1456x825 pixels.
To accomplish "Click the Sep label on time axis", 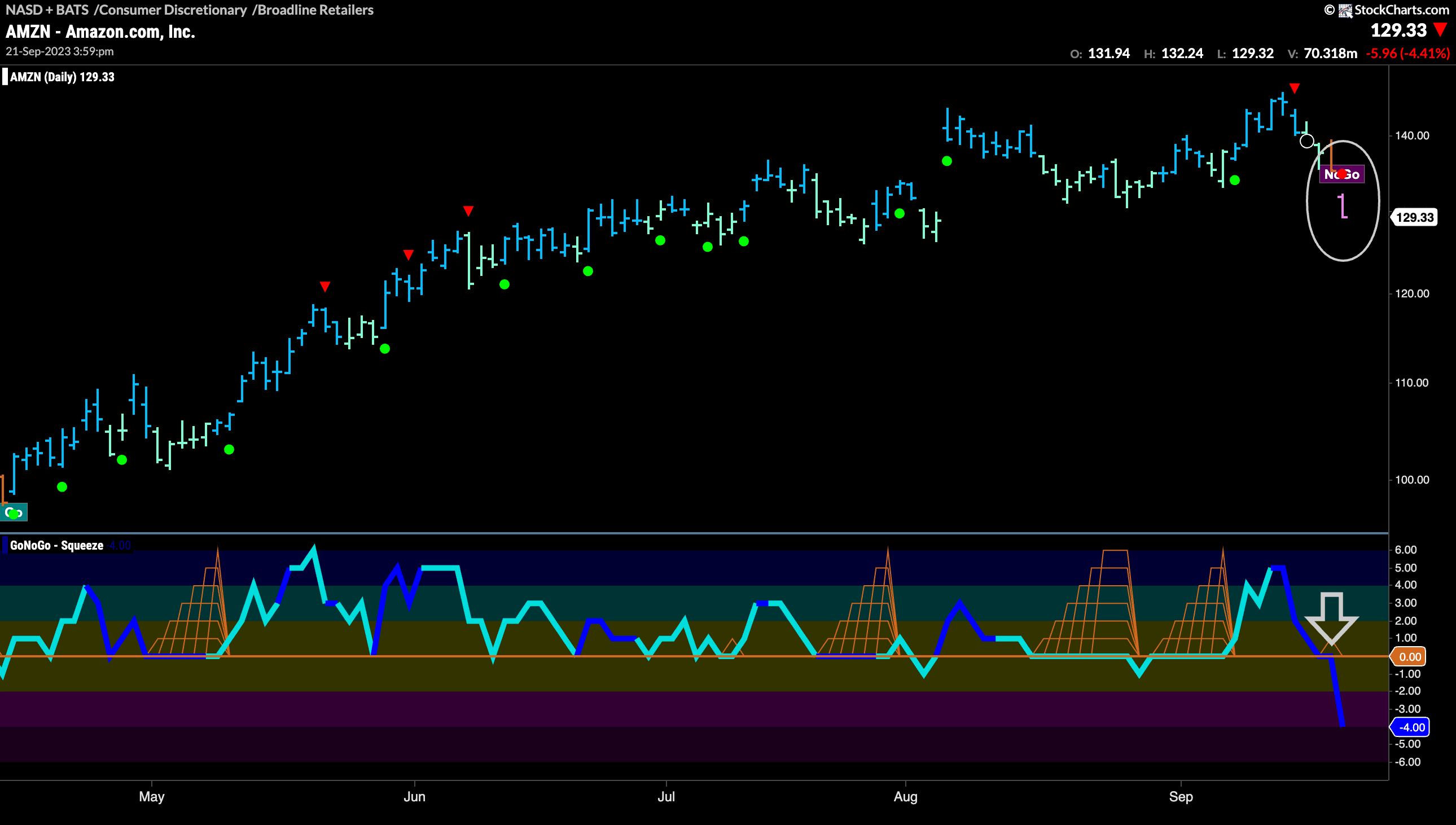I will click(1181, 796).
